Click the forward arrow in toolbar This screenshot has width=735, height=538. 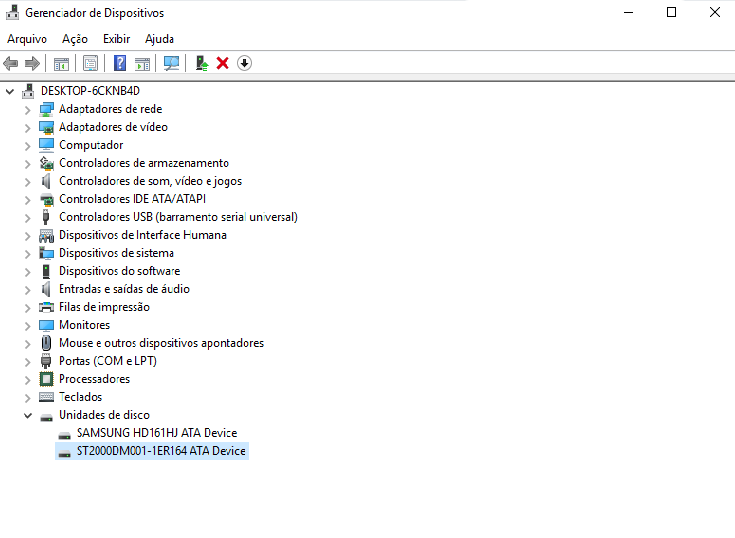[x=32, y=63]
